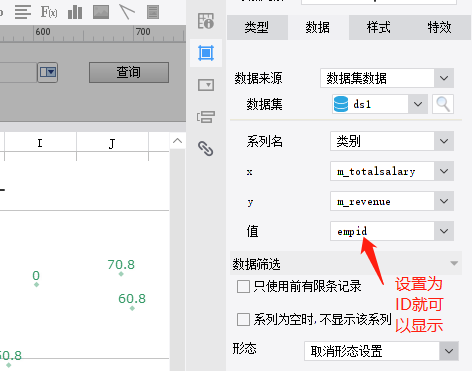Switch to the 类型 tab

[x=257, y=27]
